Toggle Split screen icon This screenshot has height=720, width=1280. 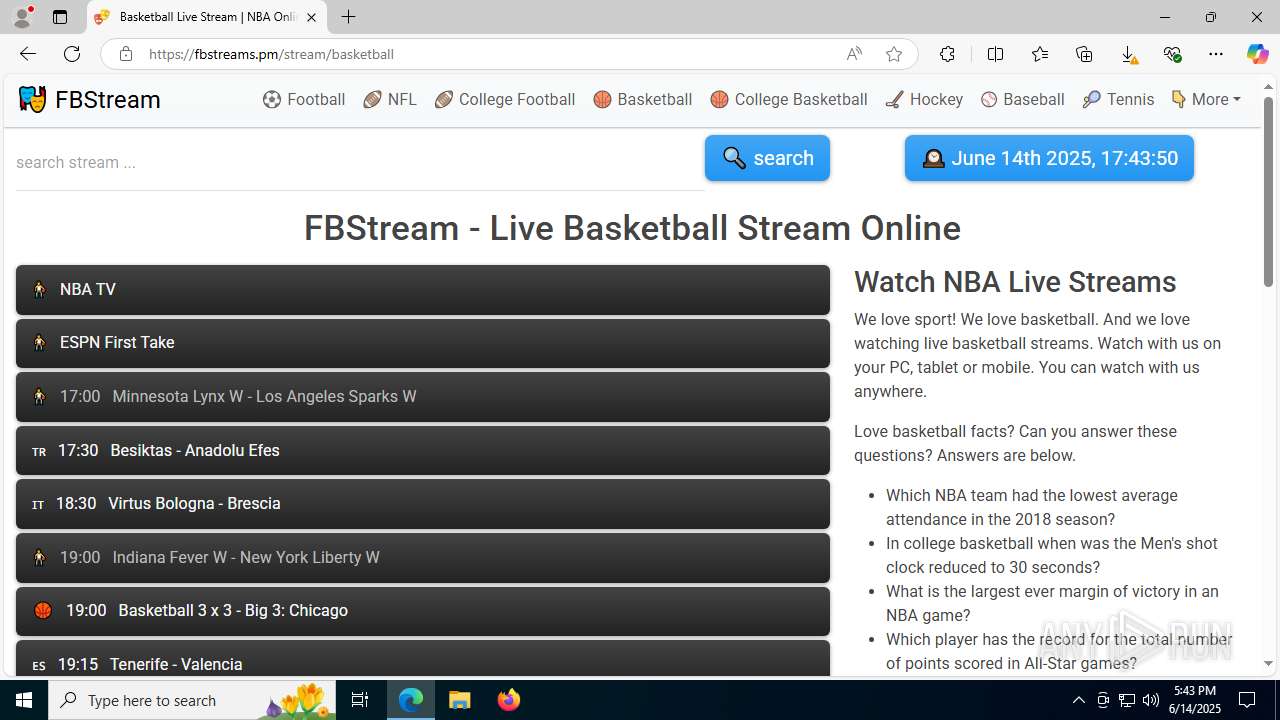[995, 54]
